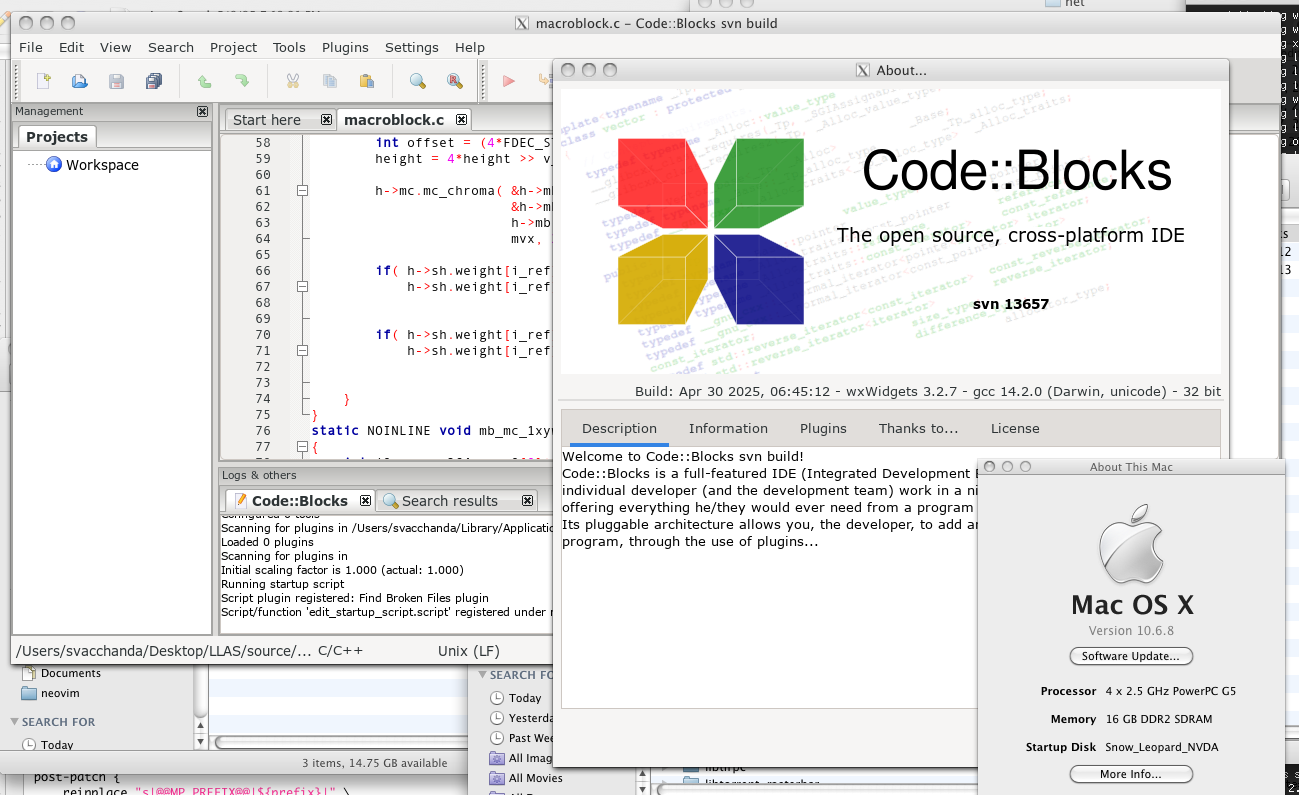Click the Open file toolbar icon
The height and width of the screenshot is (795, 1299).
[80, 81]
